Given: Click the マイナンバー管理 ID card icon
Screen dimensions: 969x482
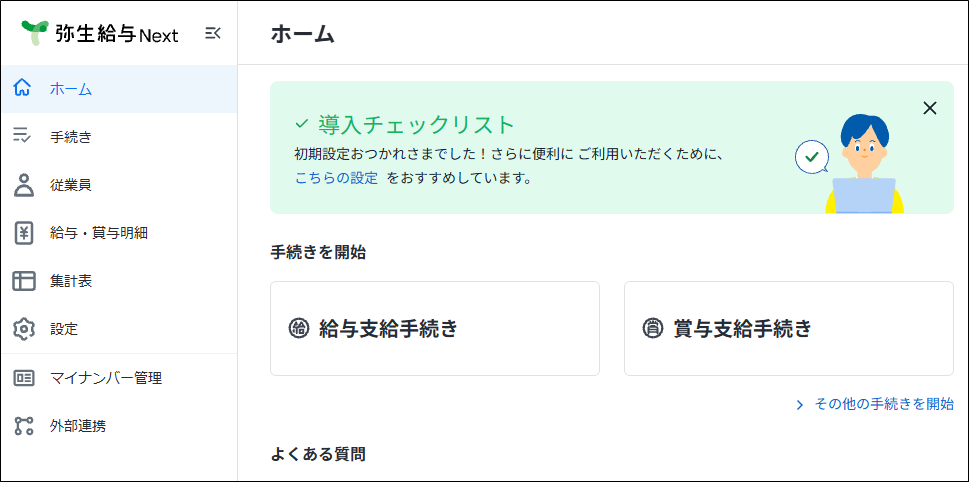Looking at the screenshot, I should [x=24, y=378].
